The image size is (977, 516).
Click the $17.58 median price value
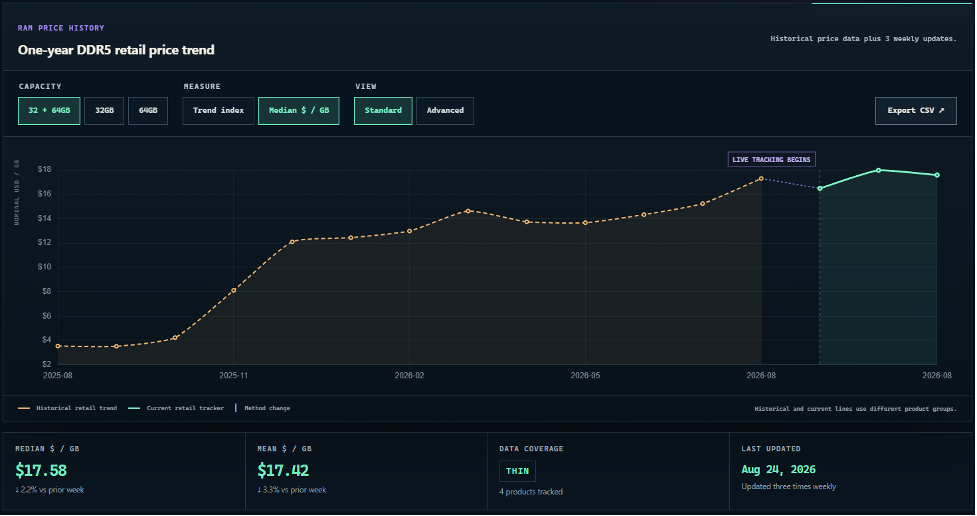click(x=41, y=471)
